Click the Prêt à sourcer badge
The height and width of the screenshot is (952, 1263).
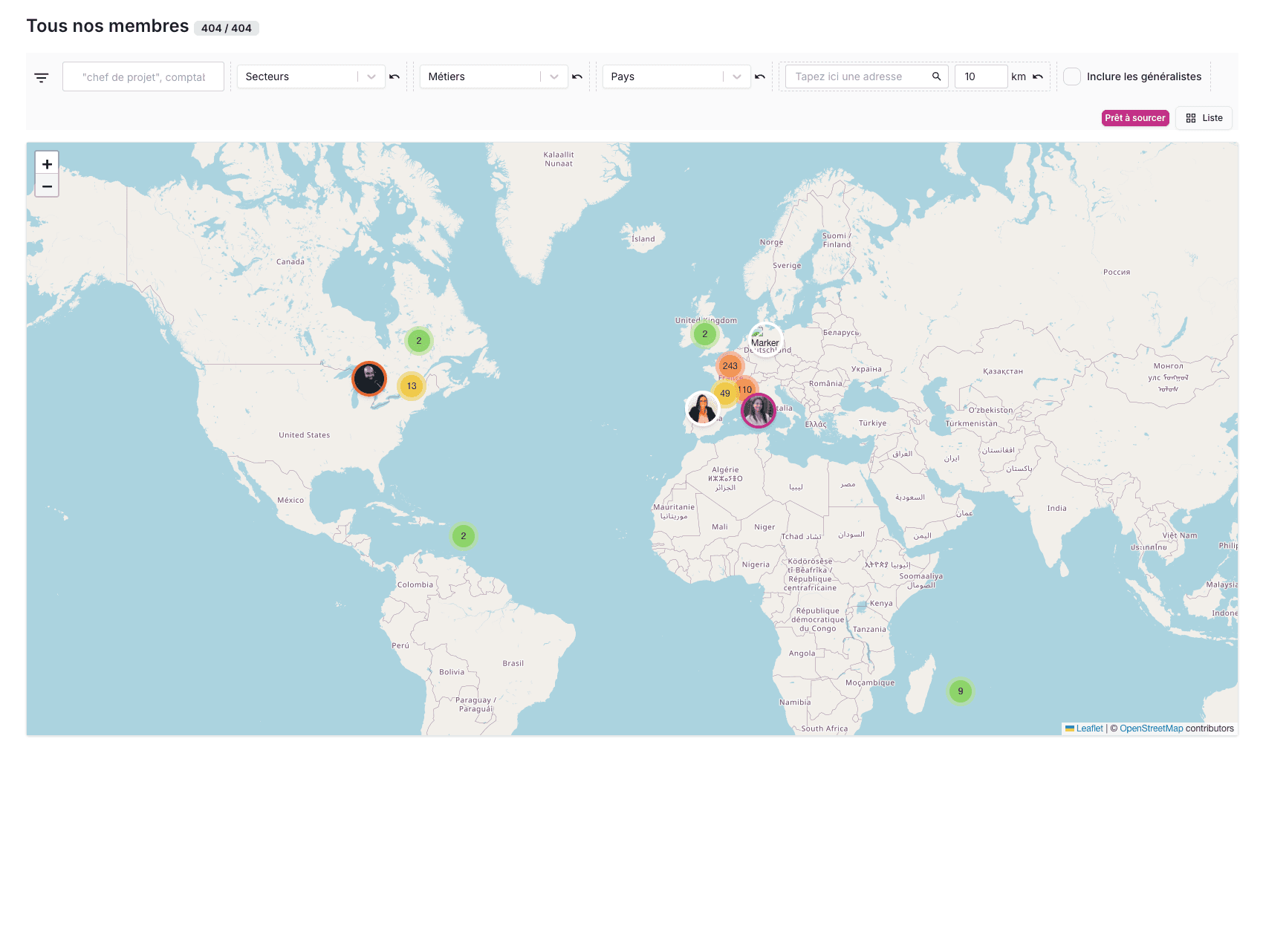pos(1134,118)
